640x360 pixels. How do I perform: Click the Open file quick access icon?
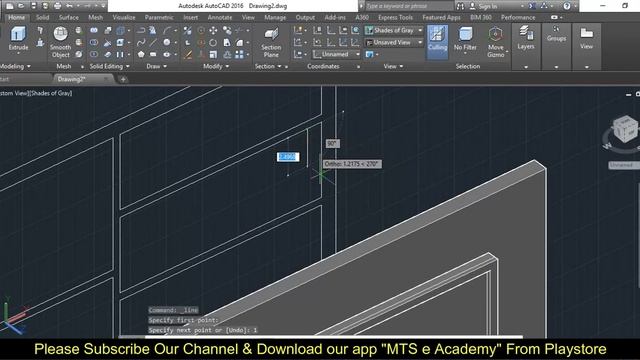tap(21, 6)
